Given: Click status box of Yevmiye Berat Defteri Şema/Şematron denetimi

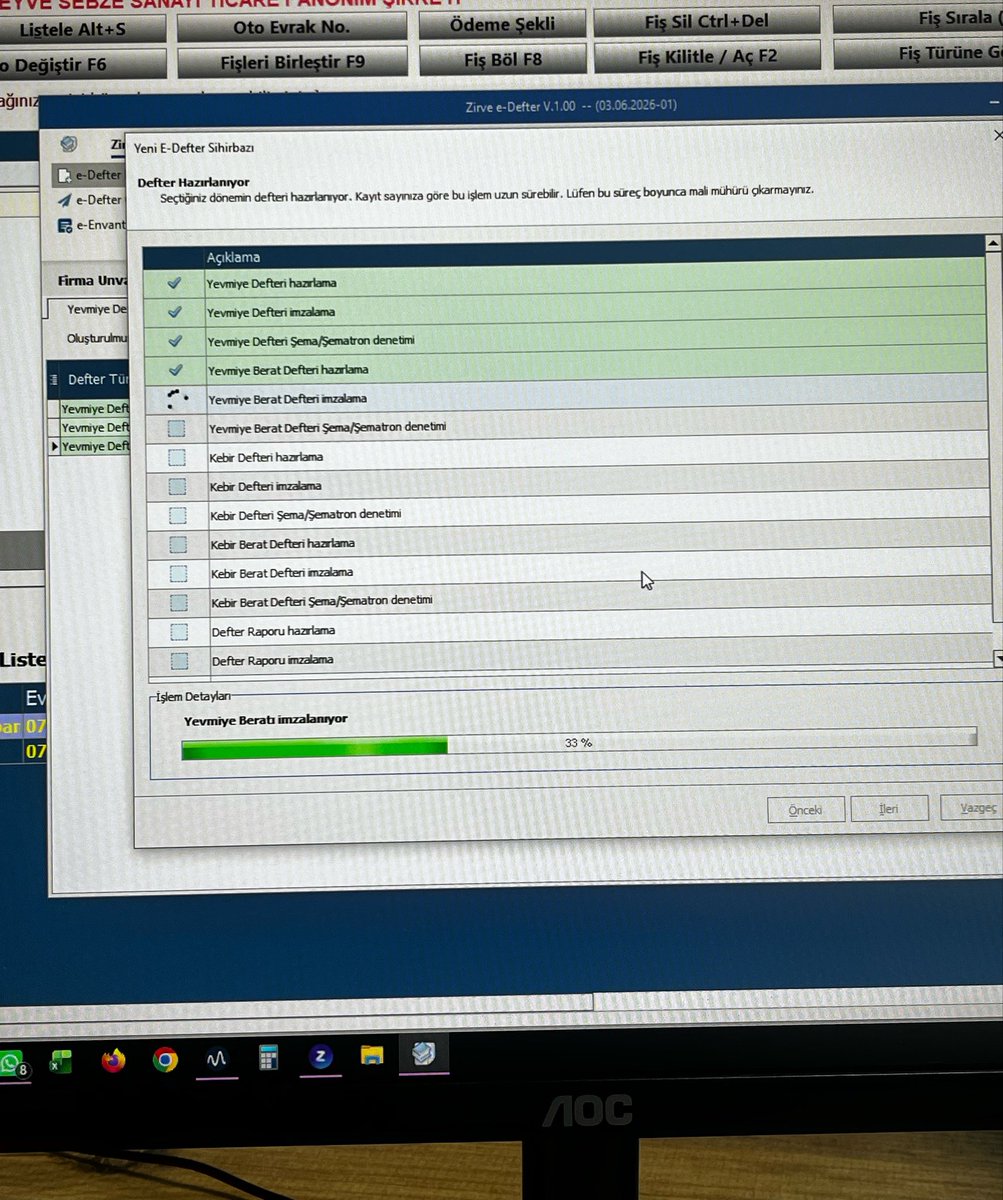Looking at the screenshot, I should pos(177,428).
